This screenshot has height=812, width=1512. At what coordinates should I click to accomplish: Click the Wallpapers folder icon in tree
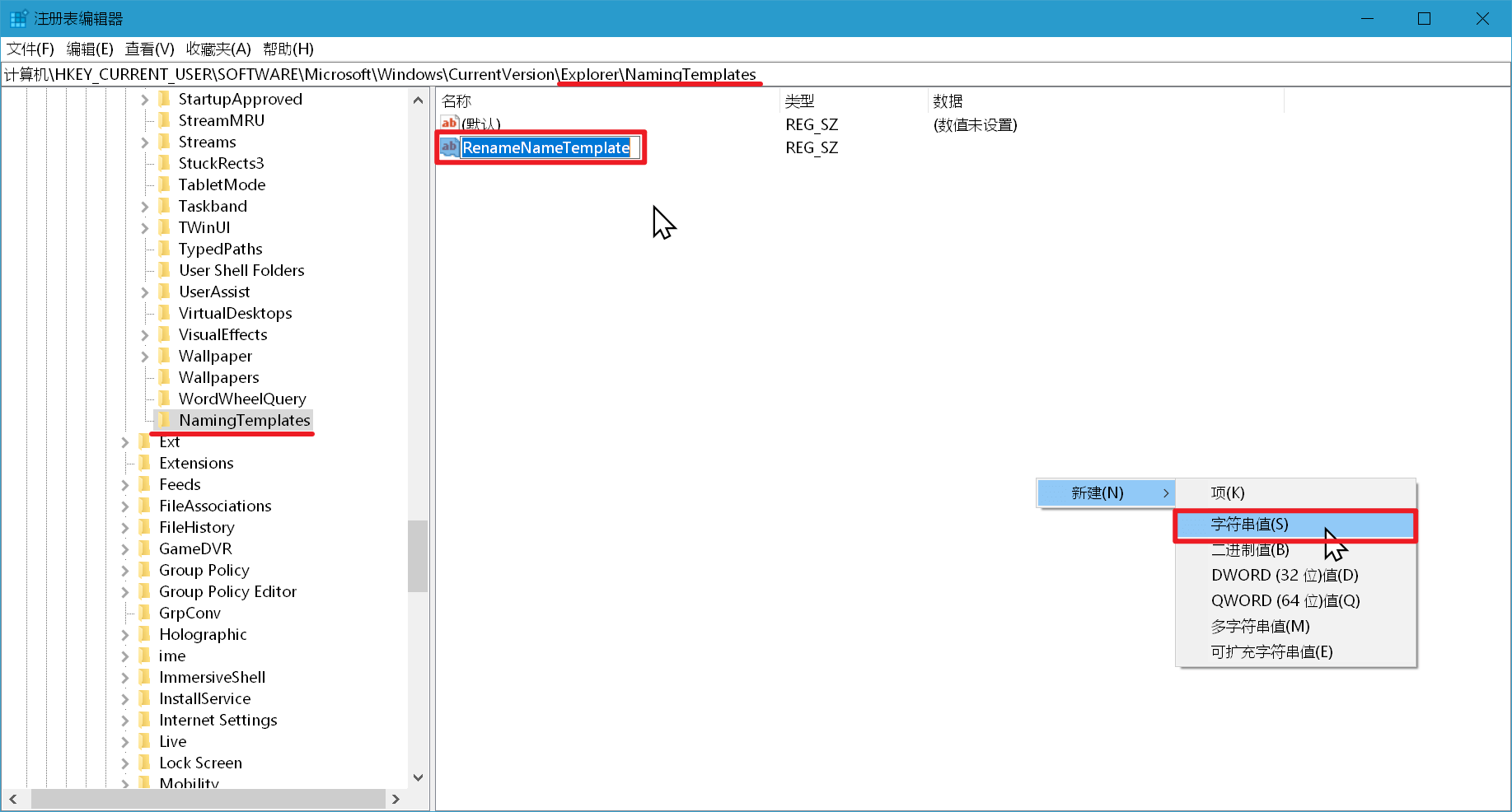click(x=164, y=377)
